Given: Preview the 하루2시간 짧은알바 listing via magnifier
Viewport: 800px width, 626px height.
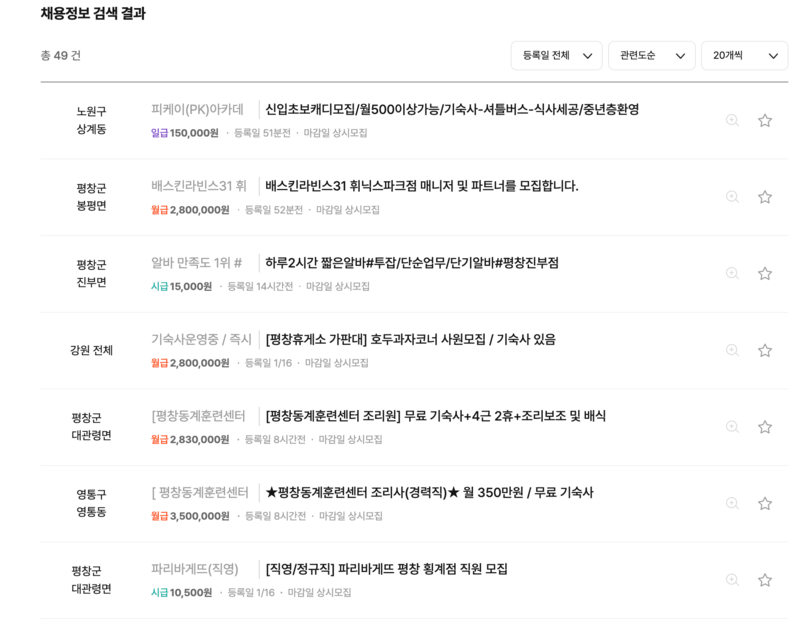Looking at the screenshot, I should (732, 273).
